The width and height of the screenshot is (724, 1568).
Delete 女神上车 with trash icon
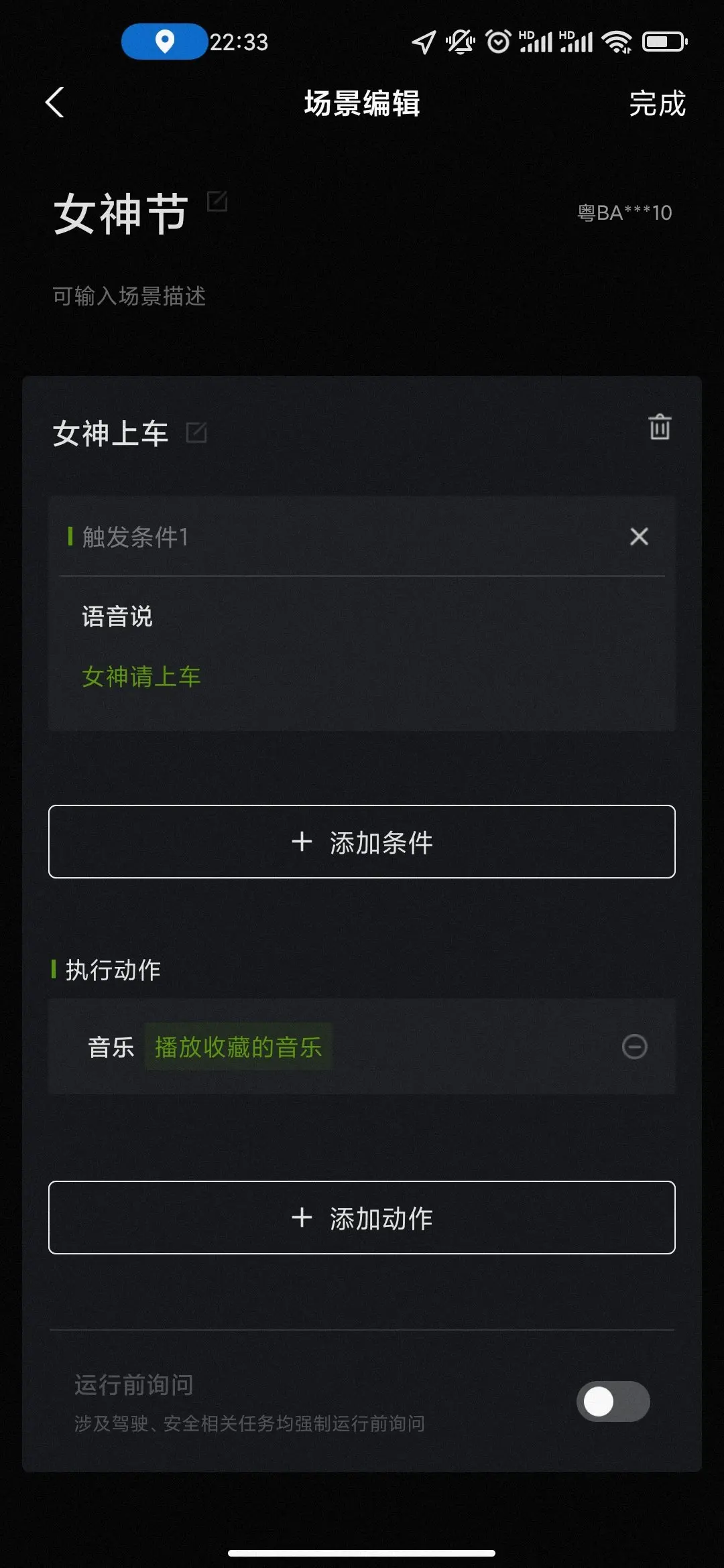click(x=660, y=428)
